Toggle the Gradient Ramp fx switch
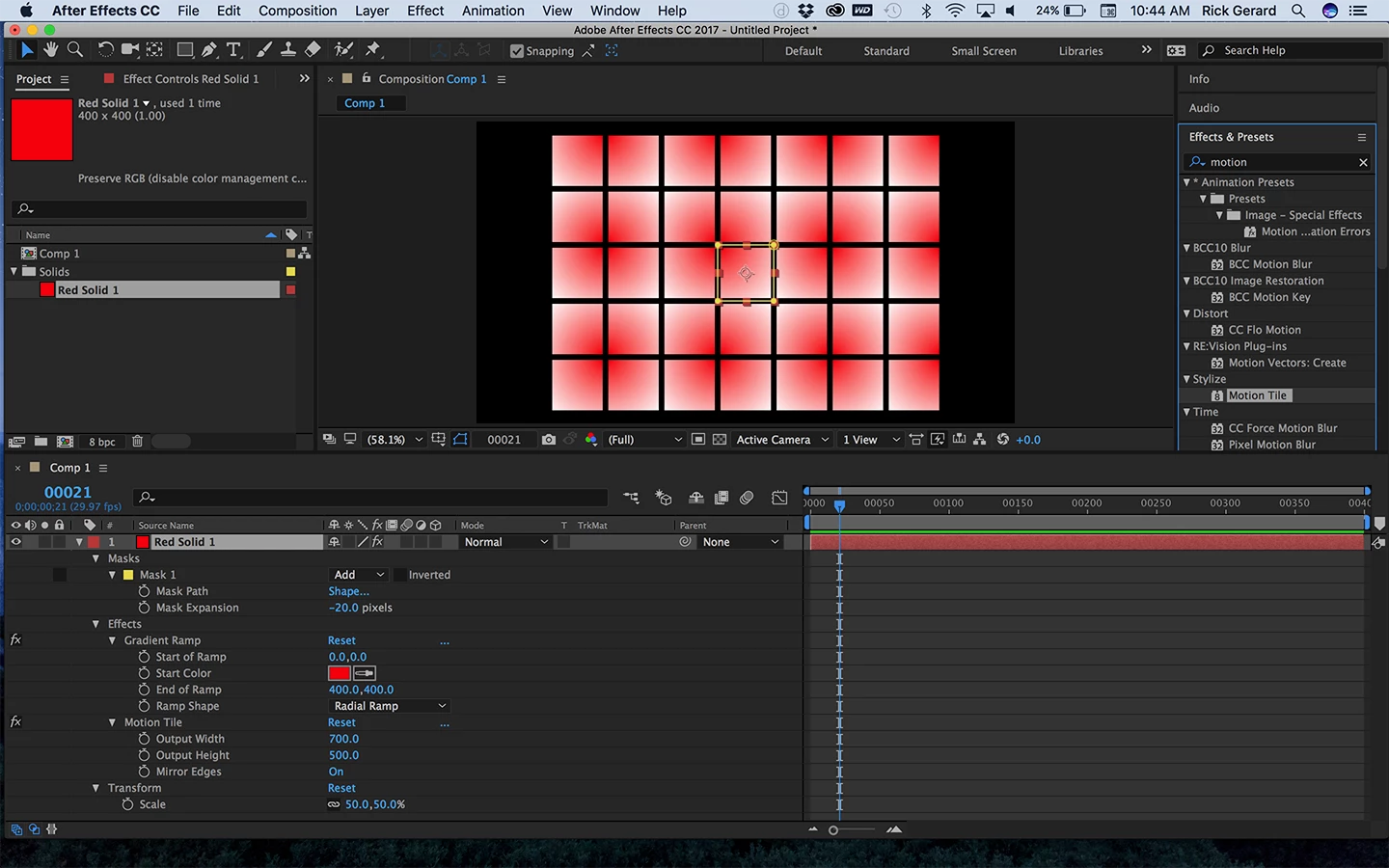This screenshot has height=868, width=1389. point(15,640)
